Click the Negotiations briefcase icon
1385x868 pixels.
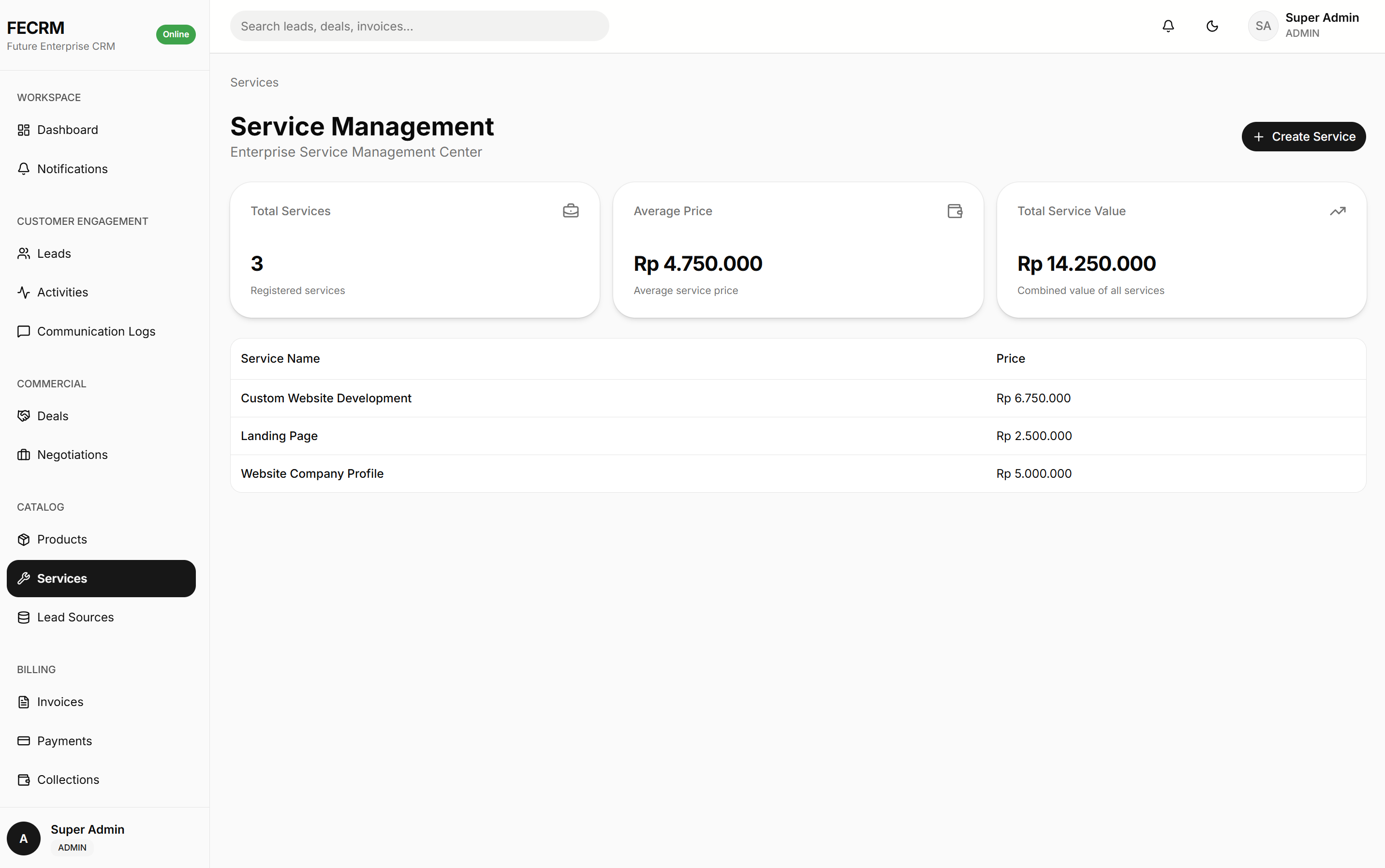tap(24, 455)
